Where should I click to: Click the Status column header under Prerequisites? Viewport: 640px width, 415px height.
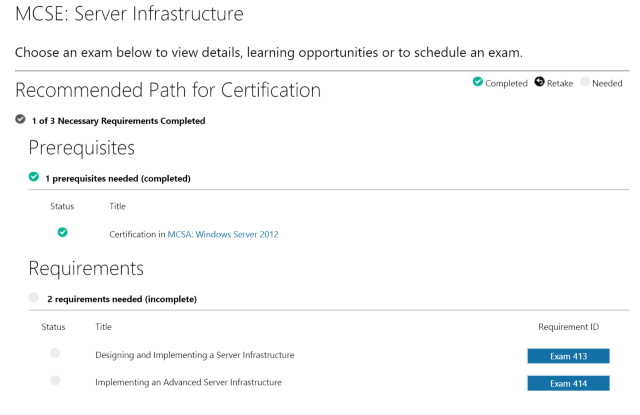click(x=62, y=206)
